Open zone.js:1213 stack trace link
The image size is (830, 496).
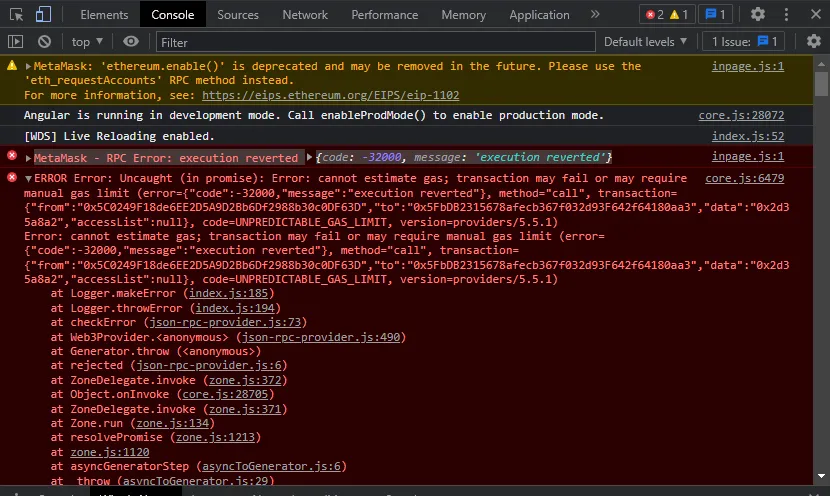point(215,437)
